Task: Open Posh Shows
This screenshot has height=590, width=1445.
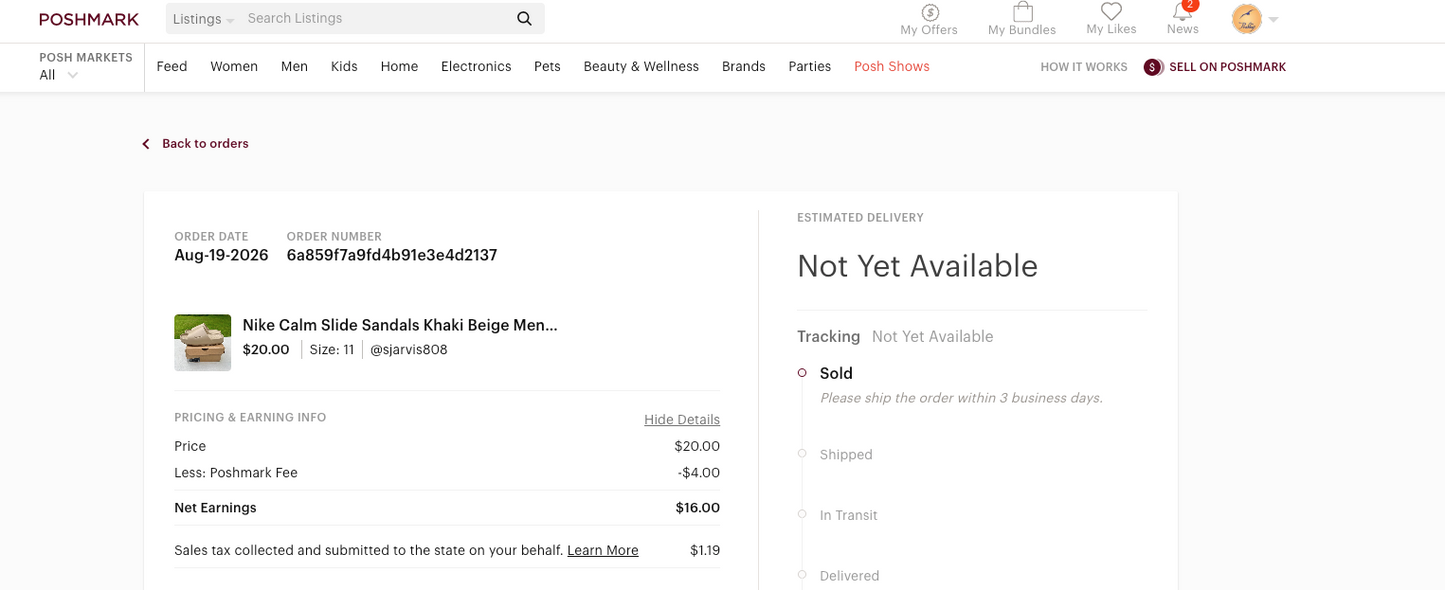Action: pos(892,67)
